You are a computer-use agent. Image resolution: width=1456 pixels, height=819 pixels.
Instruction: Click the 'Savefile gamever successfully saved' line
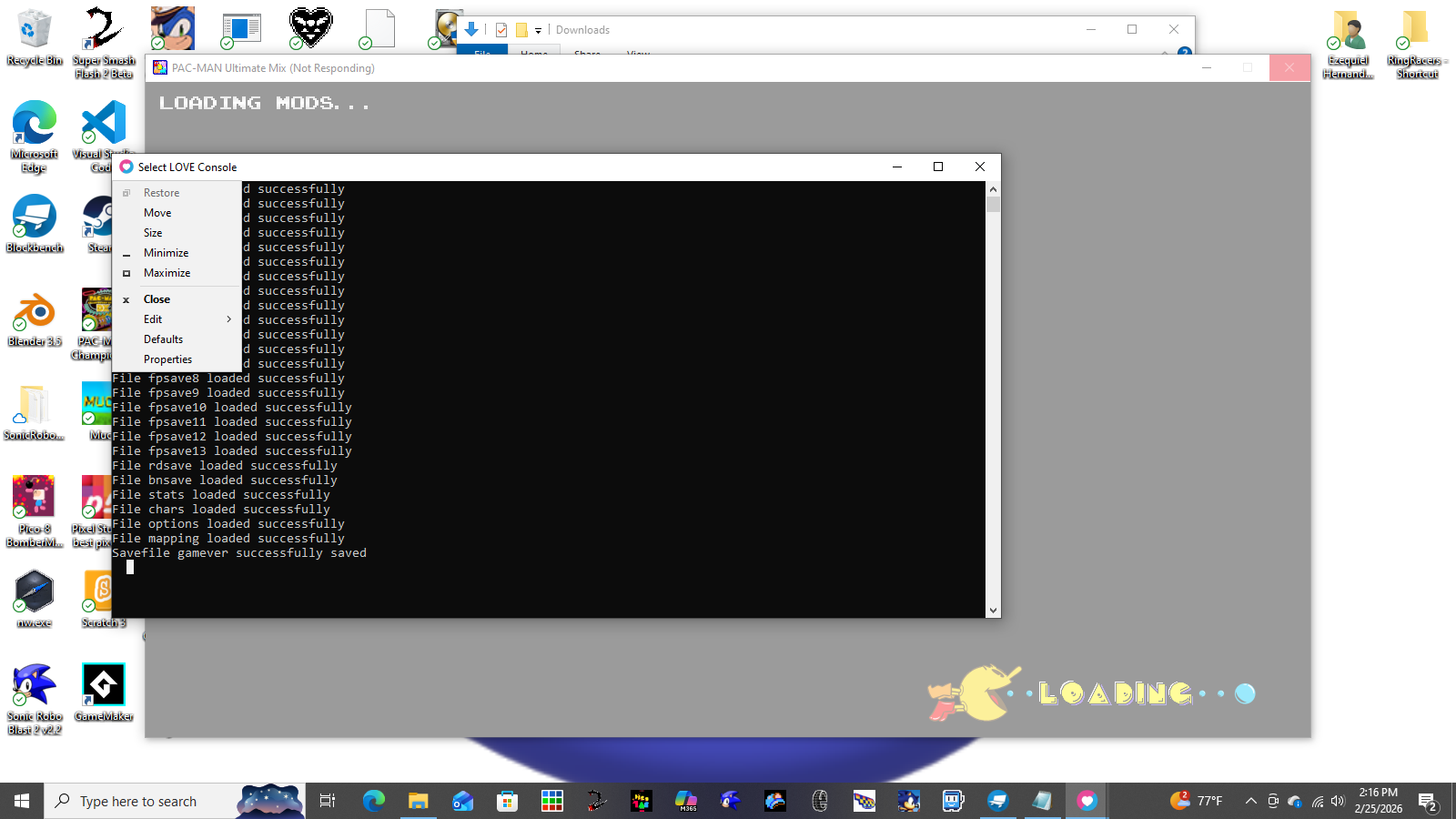[x=239, y=553]
